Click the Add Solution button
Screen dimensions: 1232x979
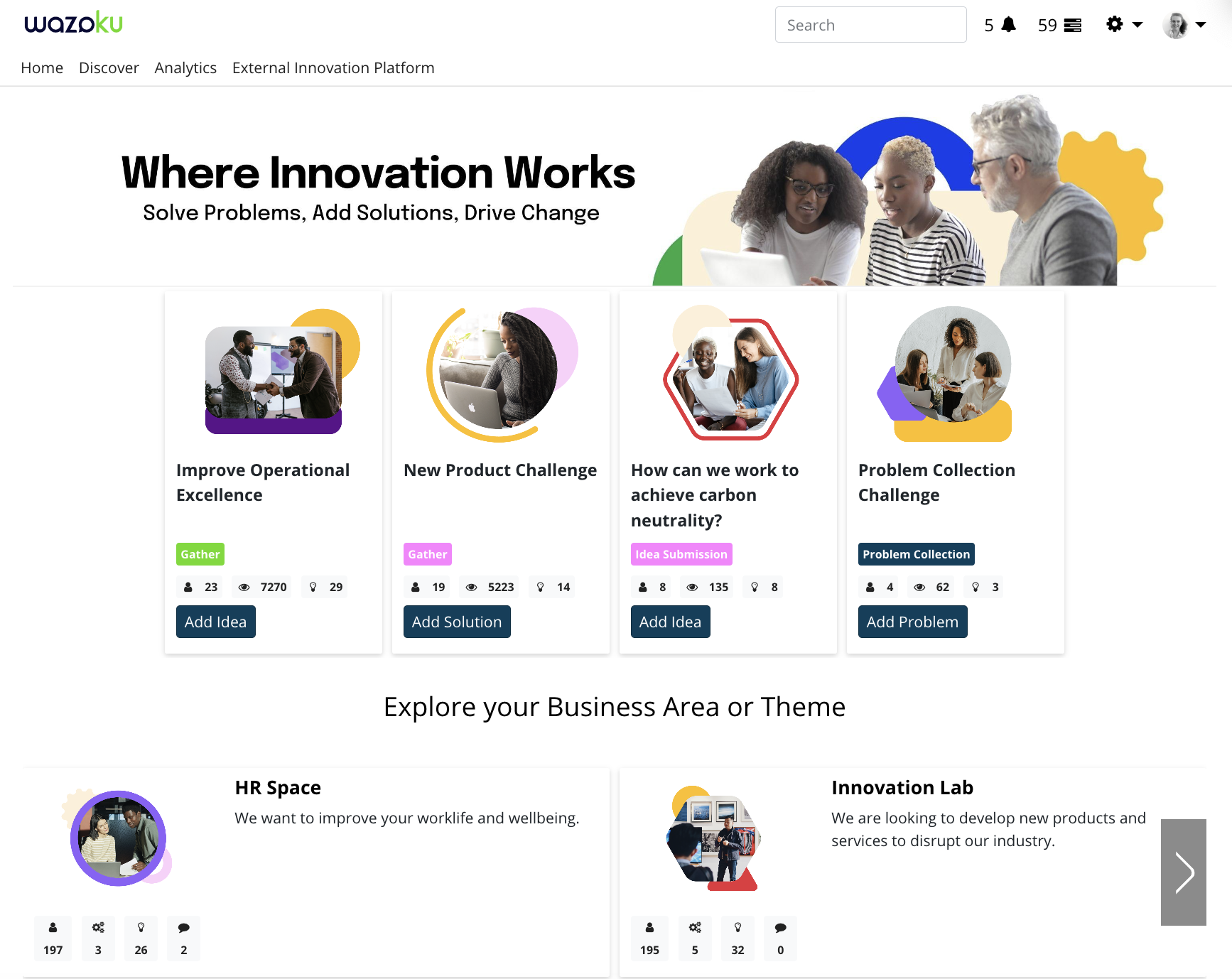pyautogui.click(x=457, y=622)
